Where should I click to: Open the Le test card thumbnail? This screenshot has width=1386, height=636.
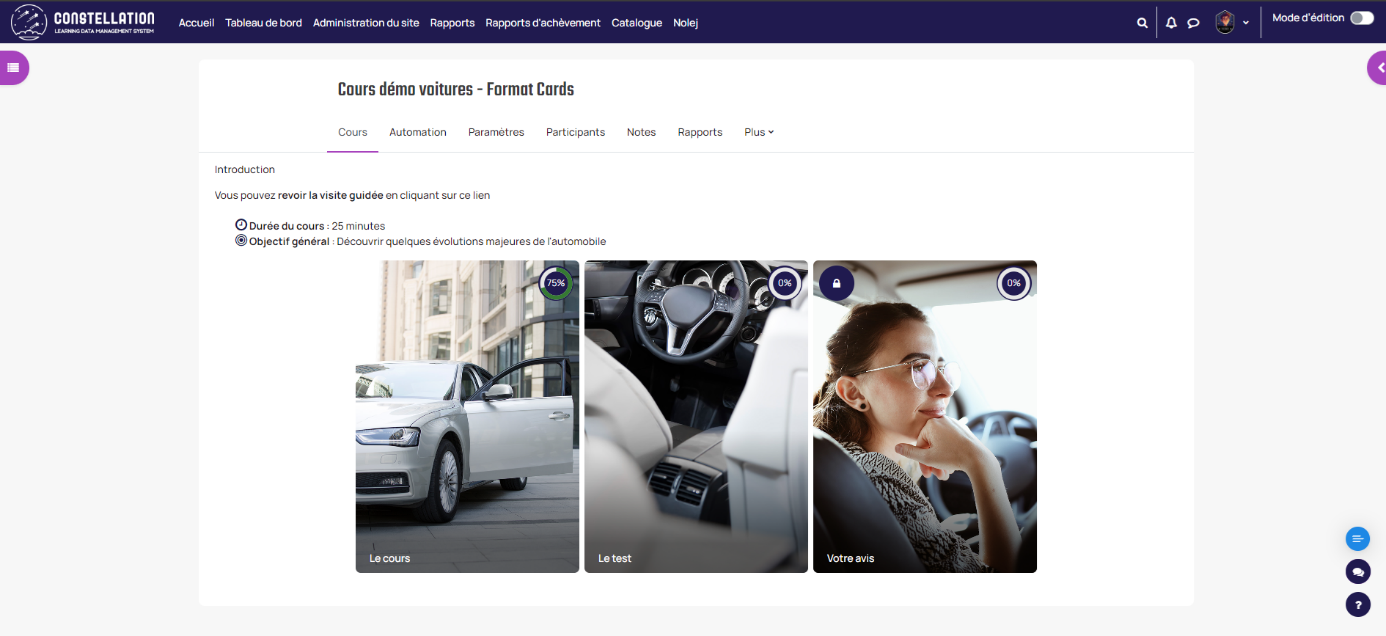click(x=696, y=416)
